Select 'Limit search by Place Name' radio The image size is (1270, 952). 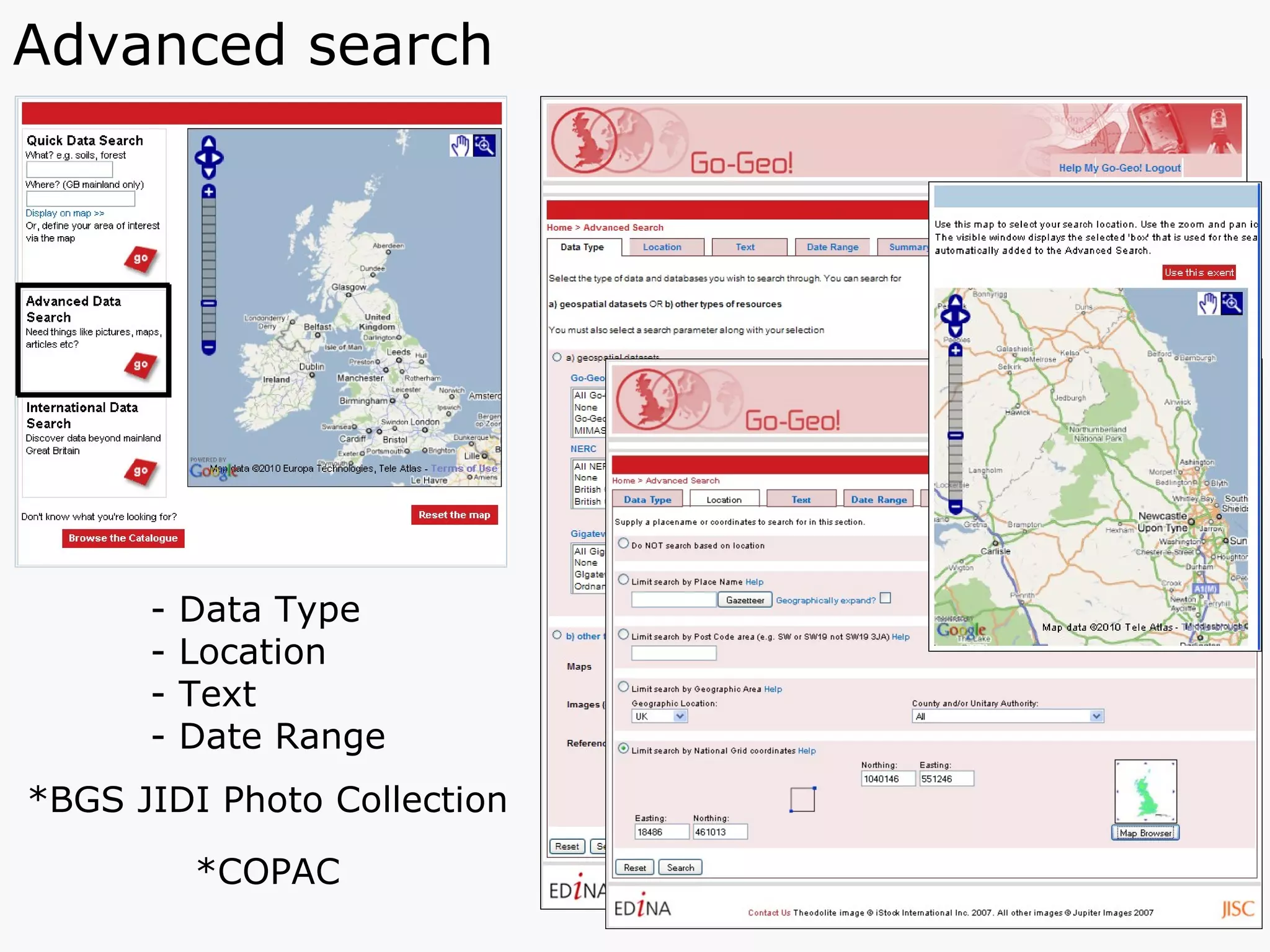click(623, 580)
